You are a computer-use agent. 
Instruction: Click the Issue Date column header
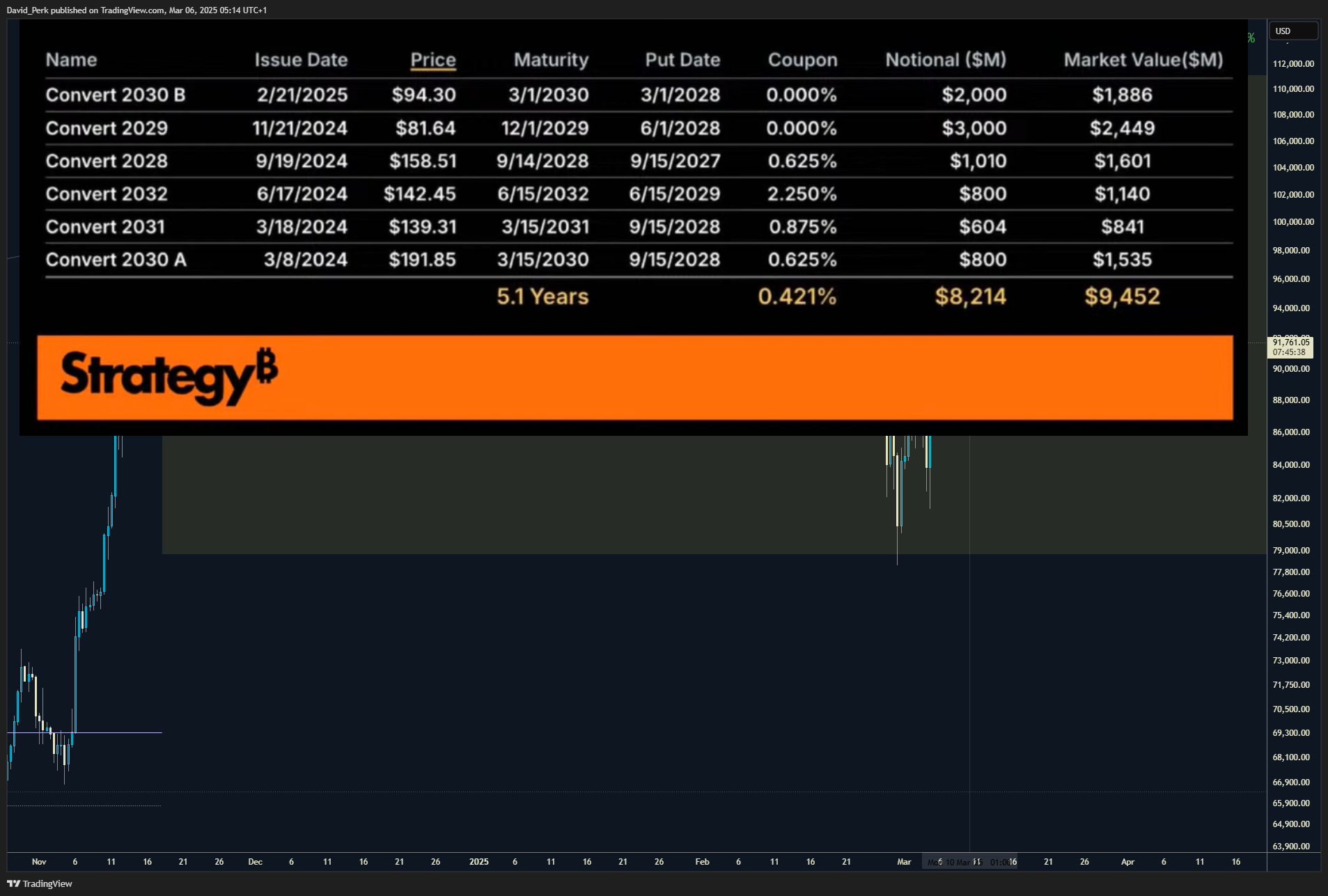301,60
